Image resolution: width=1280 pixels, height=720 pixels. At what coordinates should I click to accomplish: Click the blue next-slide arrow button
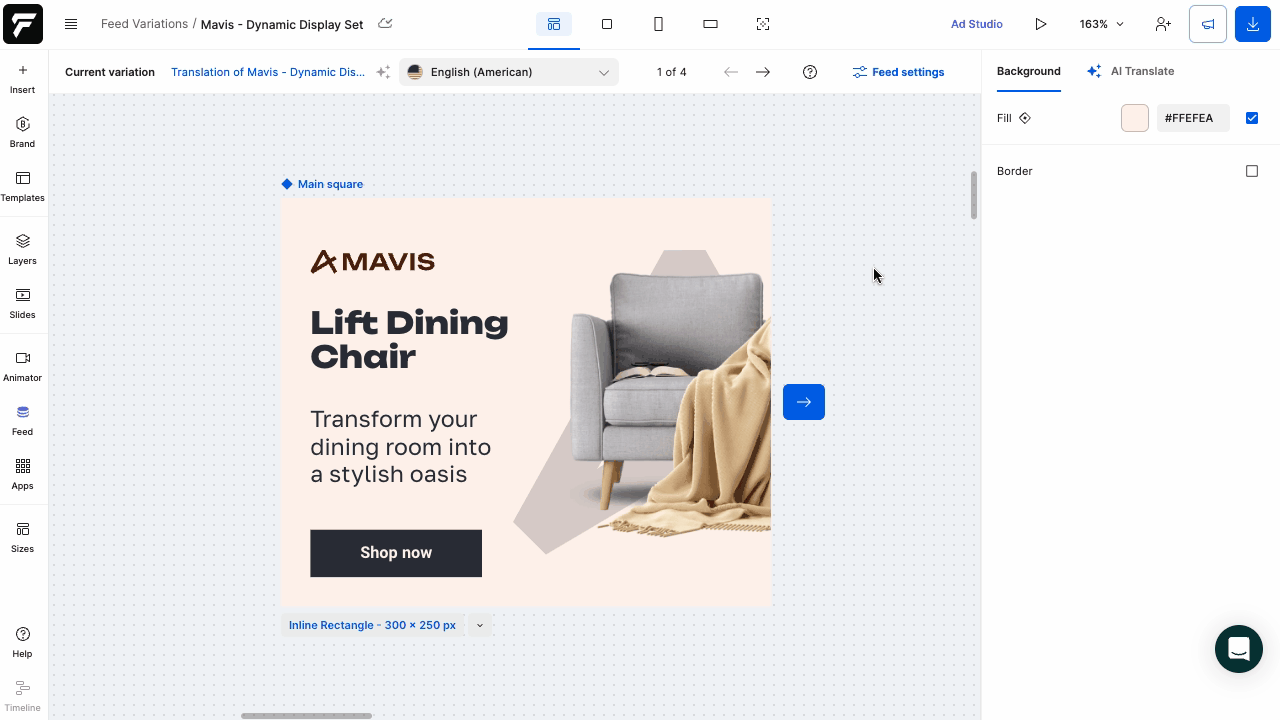pyautogui.click(x=804, y=402)
